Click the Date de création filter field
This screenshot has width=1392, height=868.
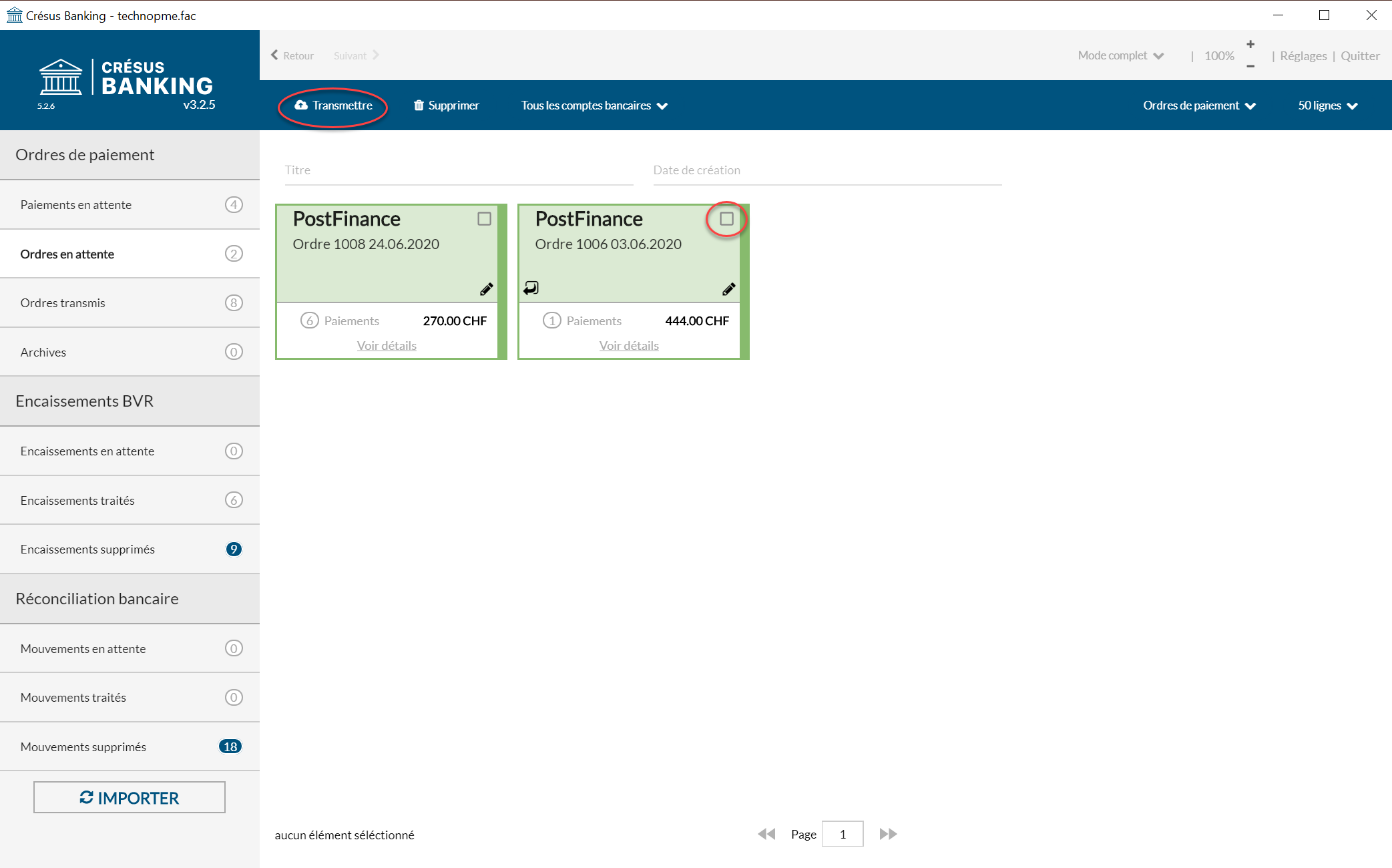[827, 170]
